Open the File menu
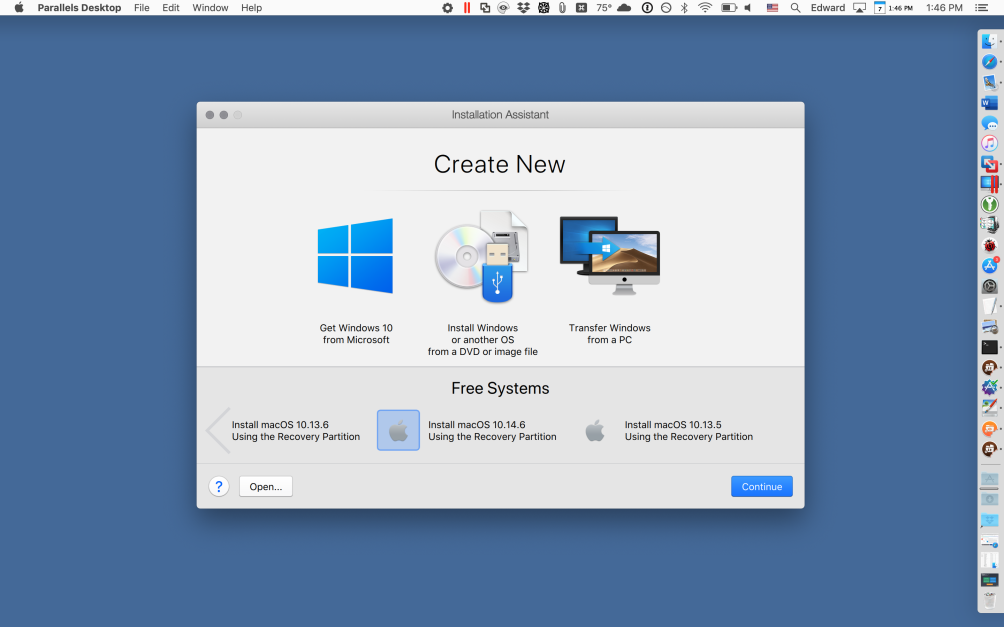1004x627 pixels. [x=142, y=8]
